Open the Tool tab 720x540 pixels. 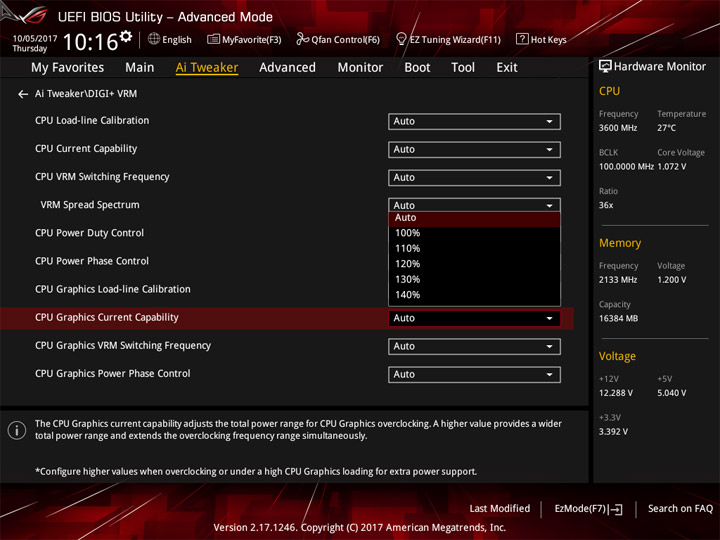[x=463, y=68]
